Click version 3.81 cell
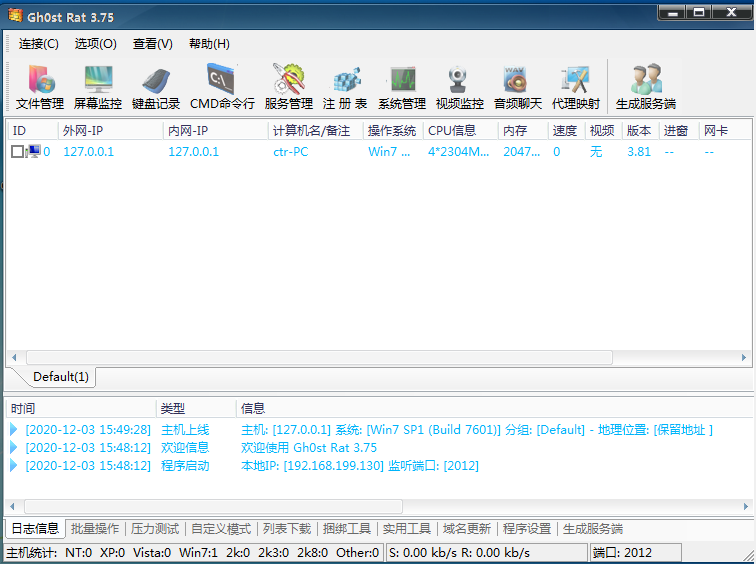Viewport: 756px width, 564px height. click(x=639, y=151)
